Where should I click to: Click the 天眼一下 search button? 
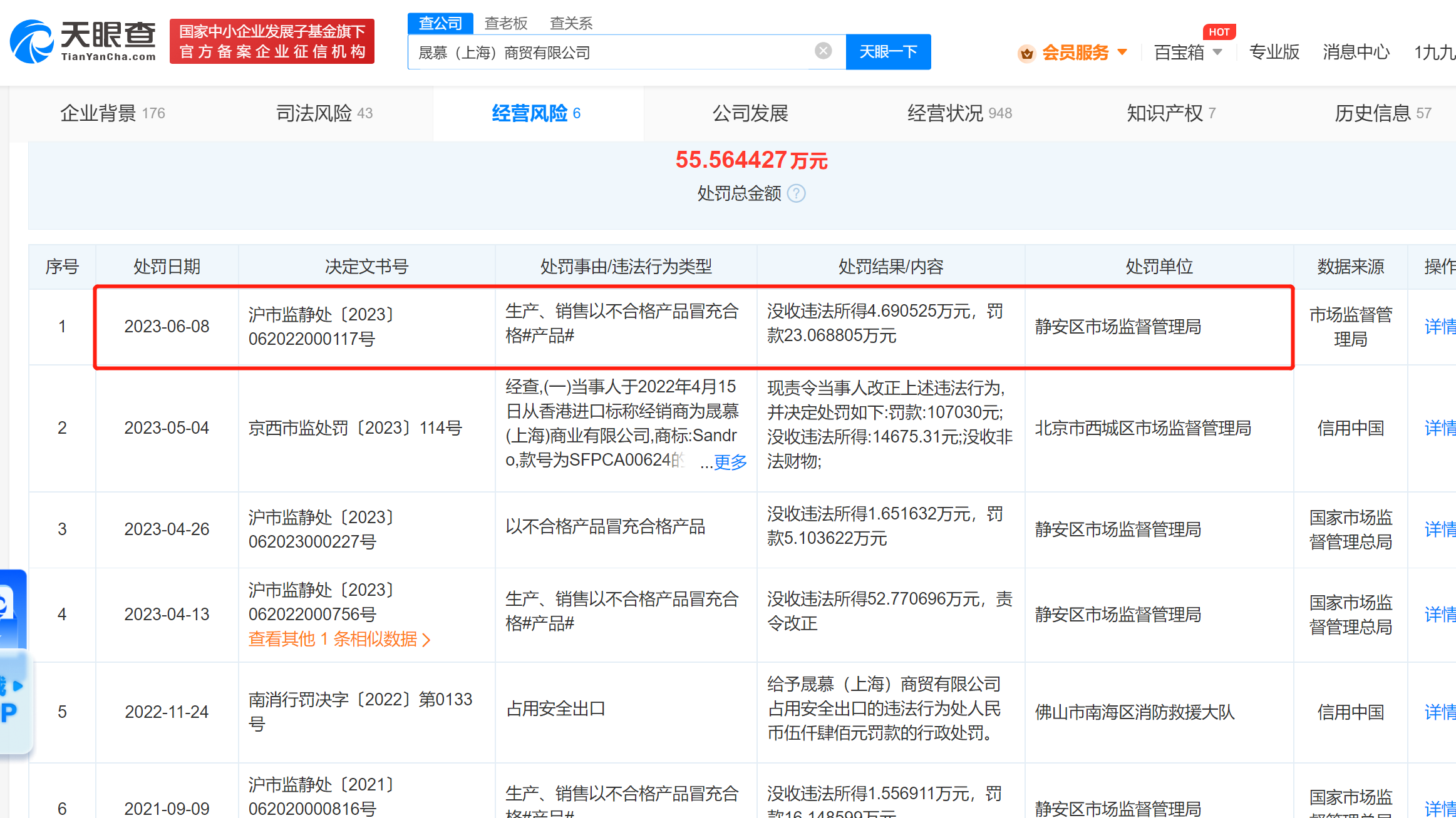(887, 51)
